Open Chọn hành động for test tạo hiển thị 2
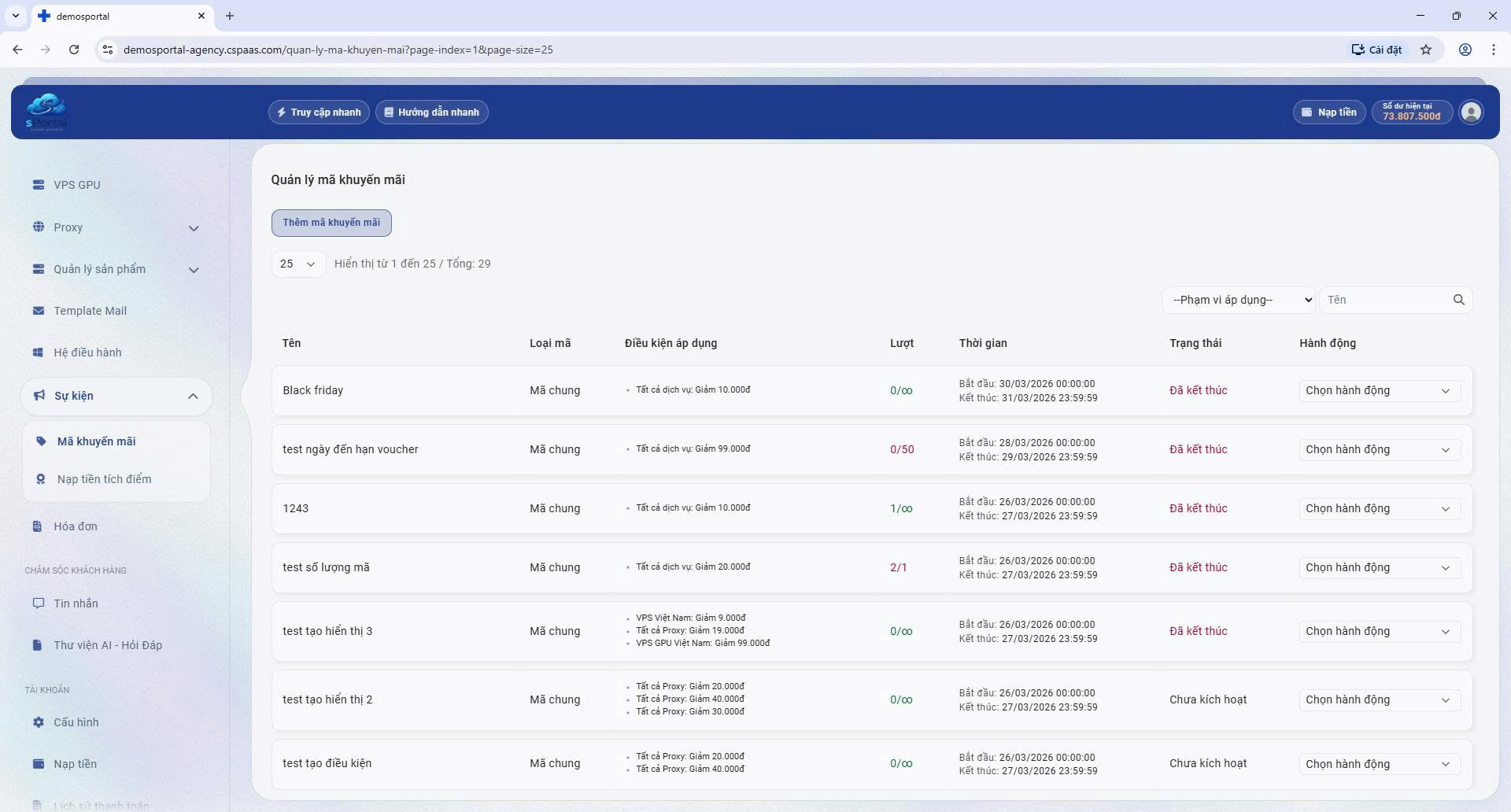 (1380, 700)
